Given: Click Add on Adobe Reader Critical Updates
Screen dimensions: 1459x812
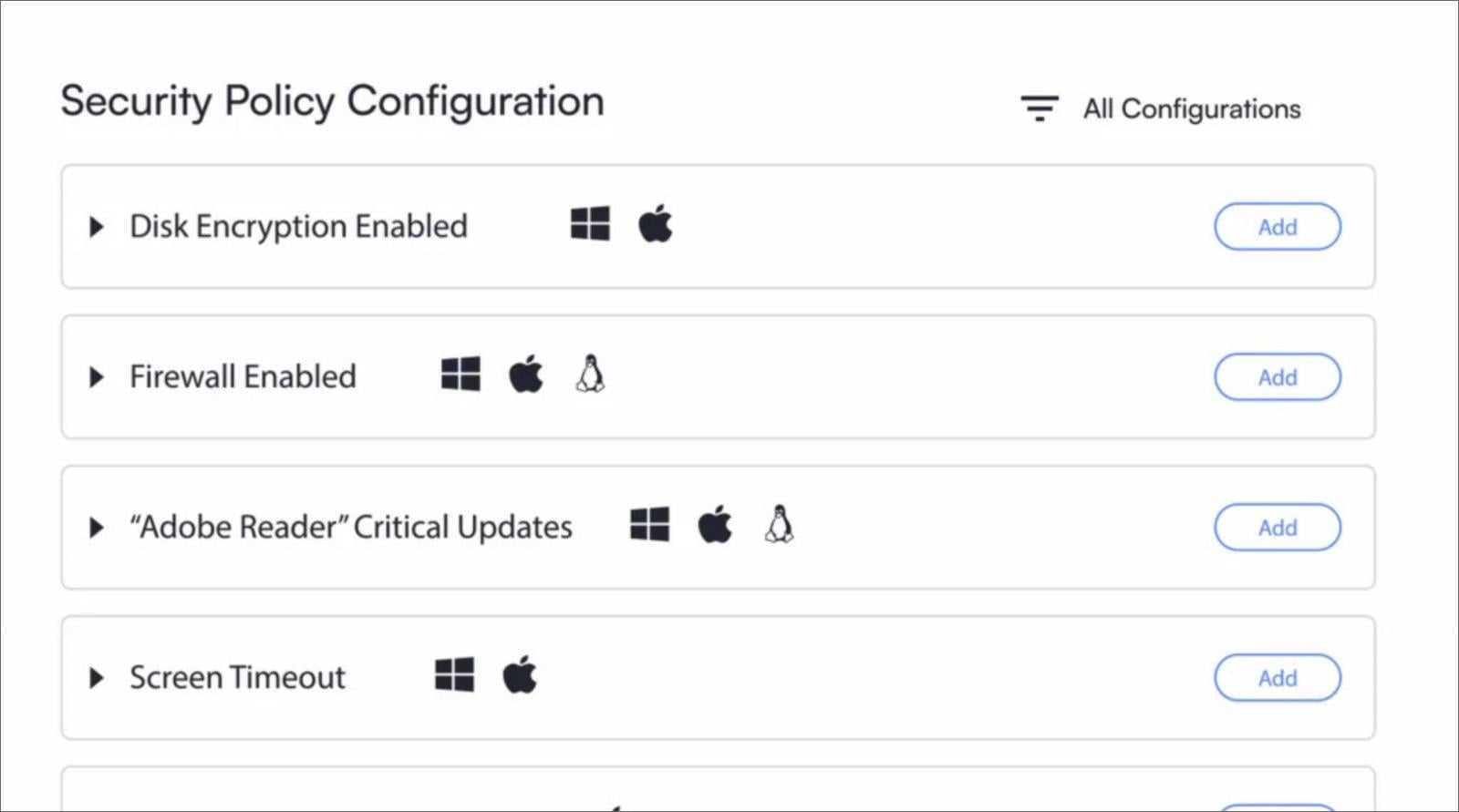Looking at the screenshot, I should click(1277, 527).
